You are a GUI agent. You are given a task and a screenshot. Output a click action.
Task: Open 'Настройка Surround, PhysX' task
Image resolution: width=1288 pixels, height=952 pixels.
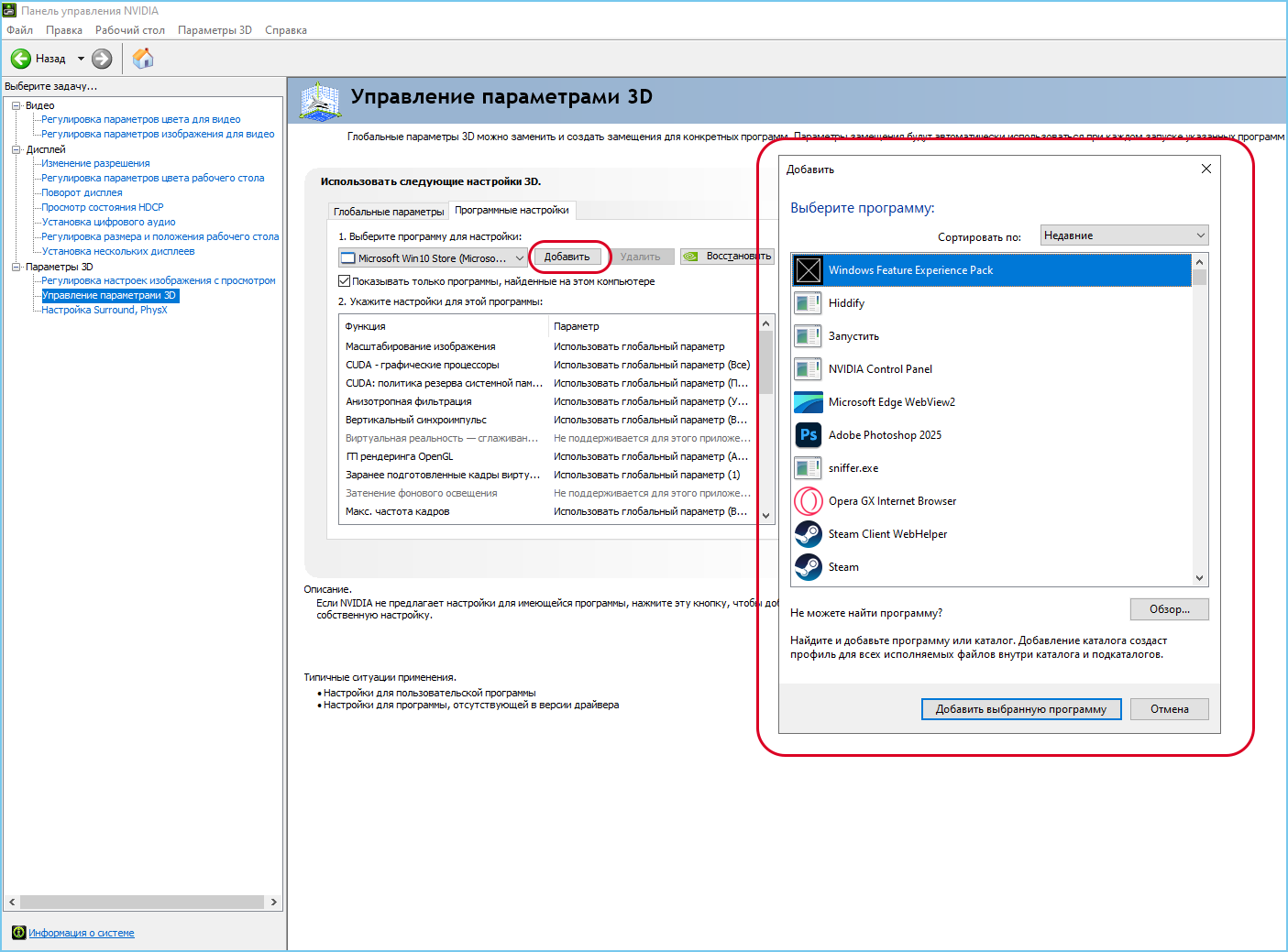105,310
